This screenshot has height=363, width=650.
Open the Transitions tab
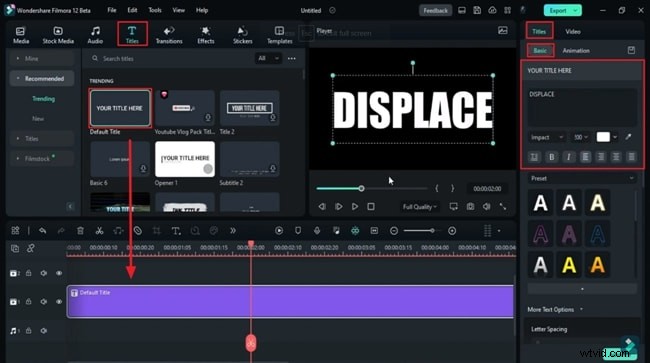(169, 35)
